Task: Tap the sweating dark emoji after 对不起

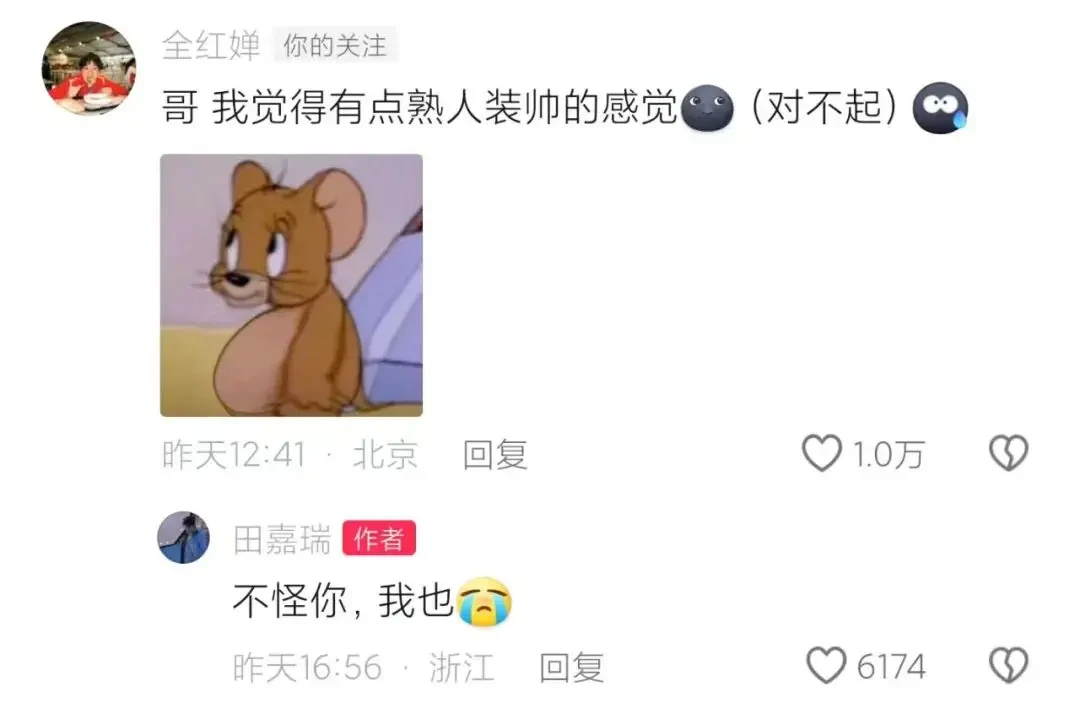Action: coord(940,108)
